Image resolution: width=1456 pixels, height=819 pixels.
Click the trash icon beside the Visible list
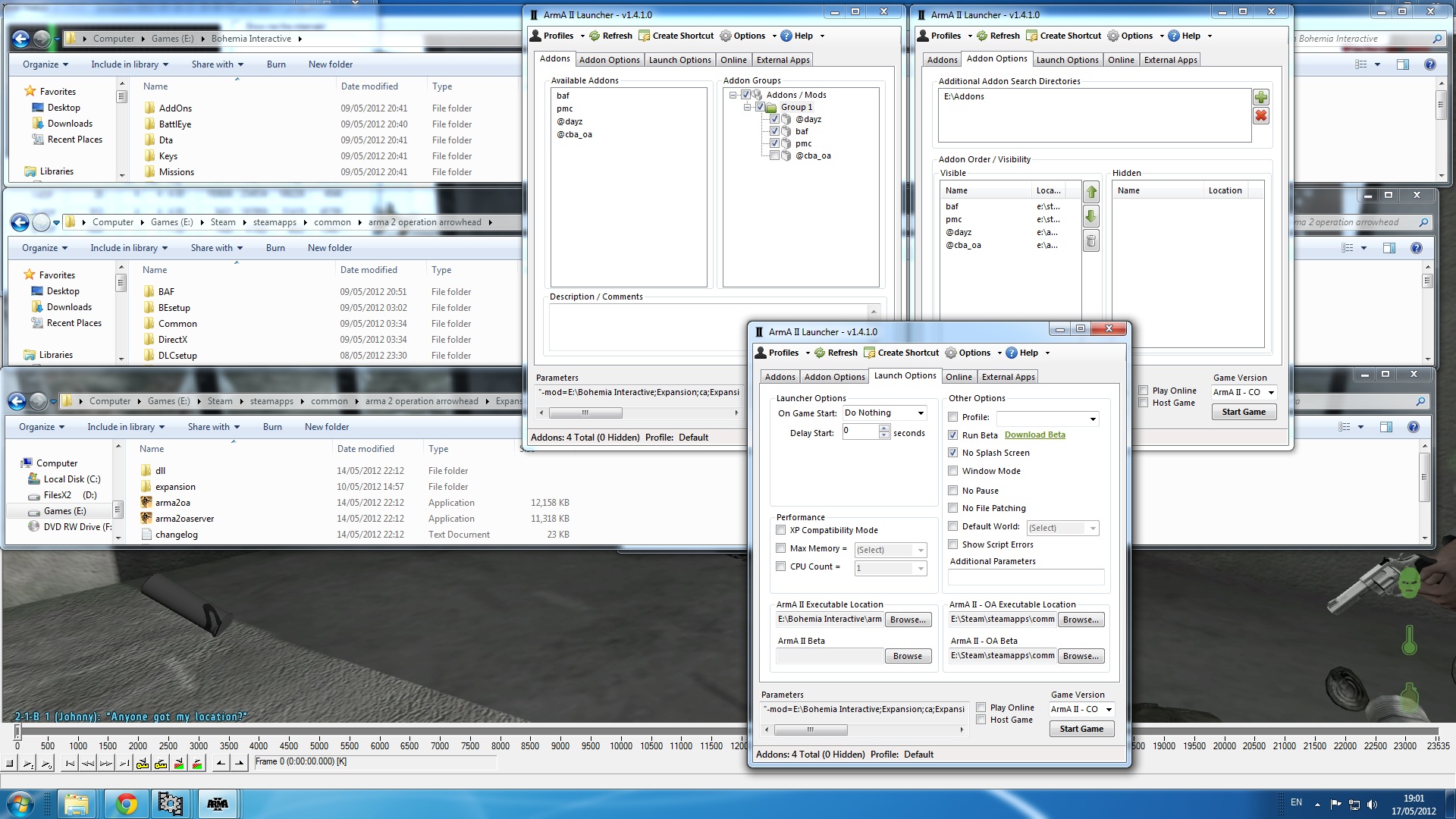tap(1091, 242)
